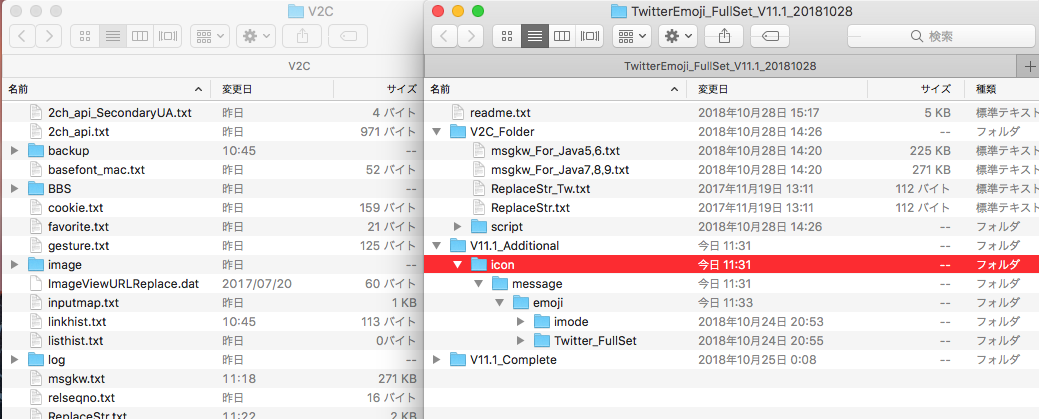Viewport: 1039px width, 419px height.
Task: Expand the backup folder
Action: click(x=15, y=151)
